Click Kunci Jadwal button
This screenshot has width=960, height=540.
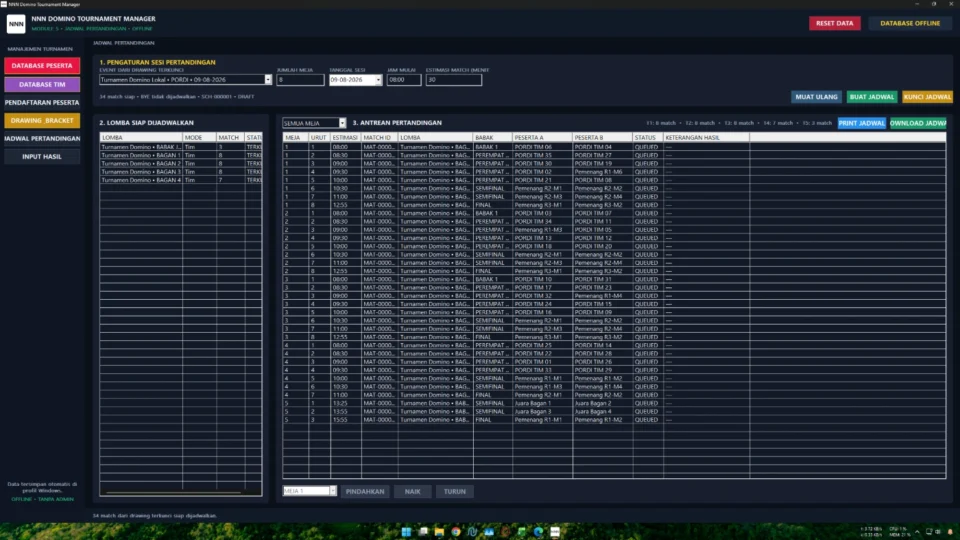tap(927, 97)
